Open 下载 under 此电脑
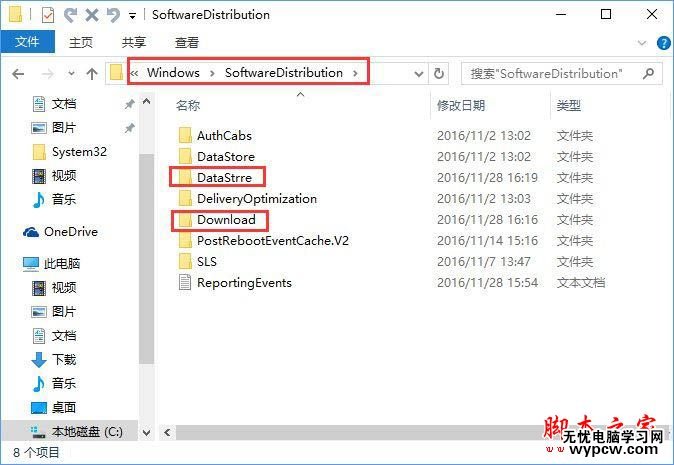The height and width of the screenshot is (465, 674). [64, 360]
